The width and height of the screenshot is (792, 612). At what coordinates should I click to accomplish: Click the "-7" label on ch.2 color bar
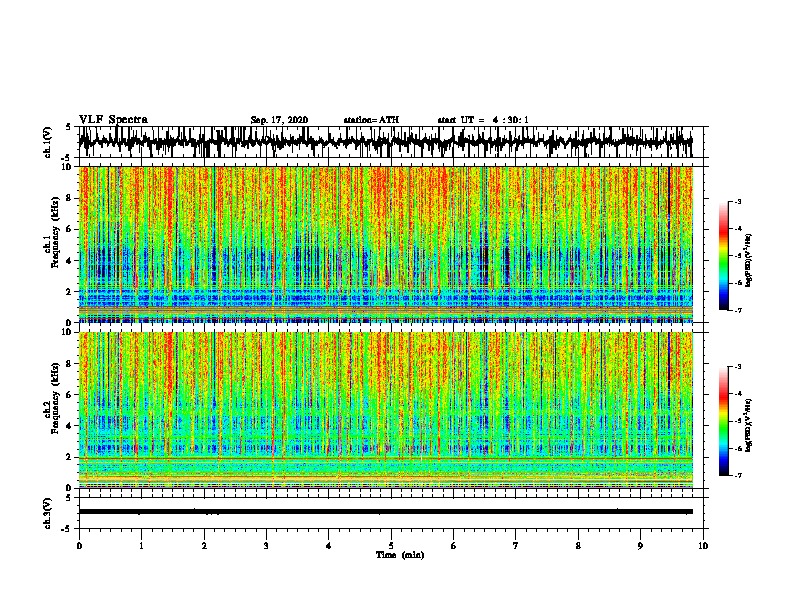click(738, 476)
